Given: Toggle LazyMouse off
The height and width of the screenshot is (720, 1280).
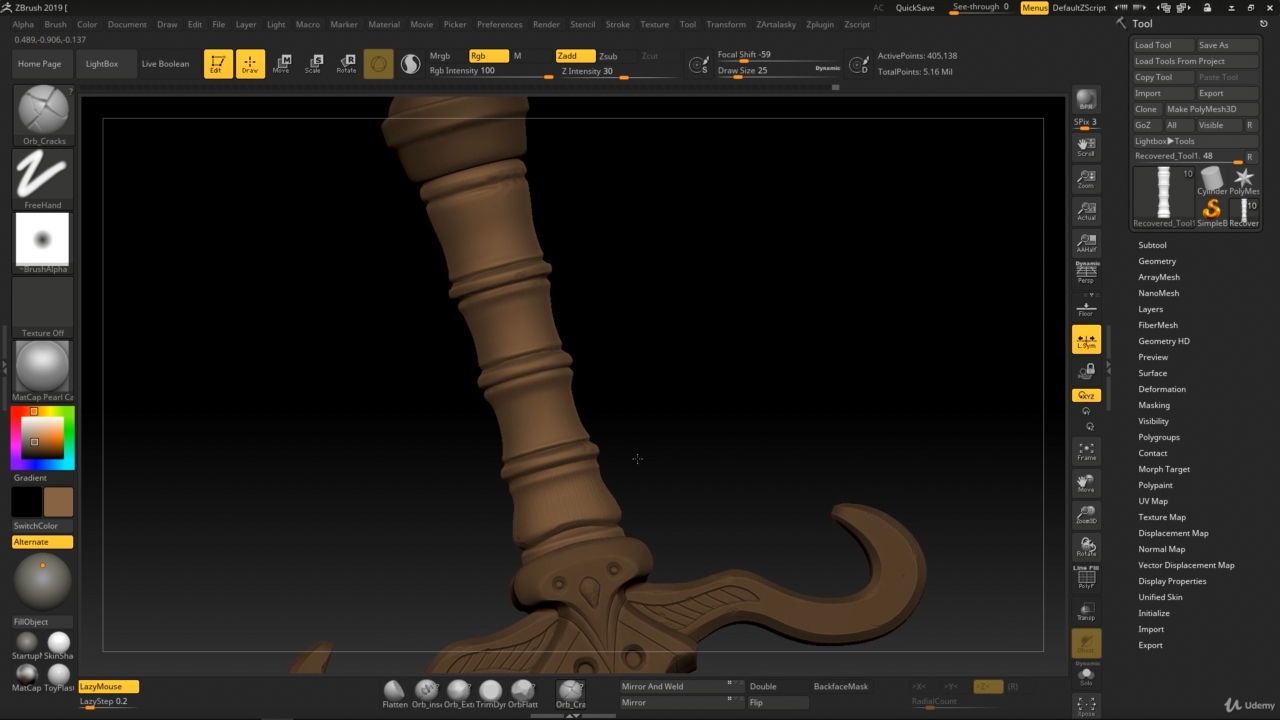Looking at the screenshot, I should tap(108, 687).
